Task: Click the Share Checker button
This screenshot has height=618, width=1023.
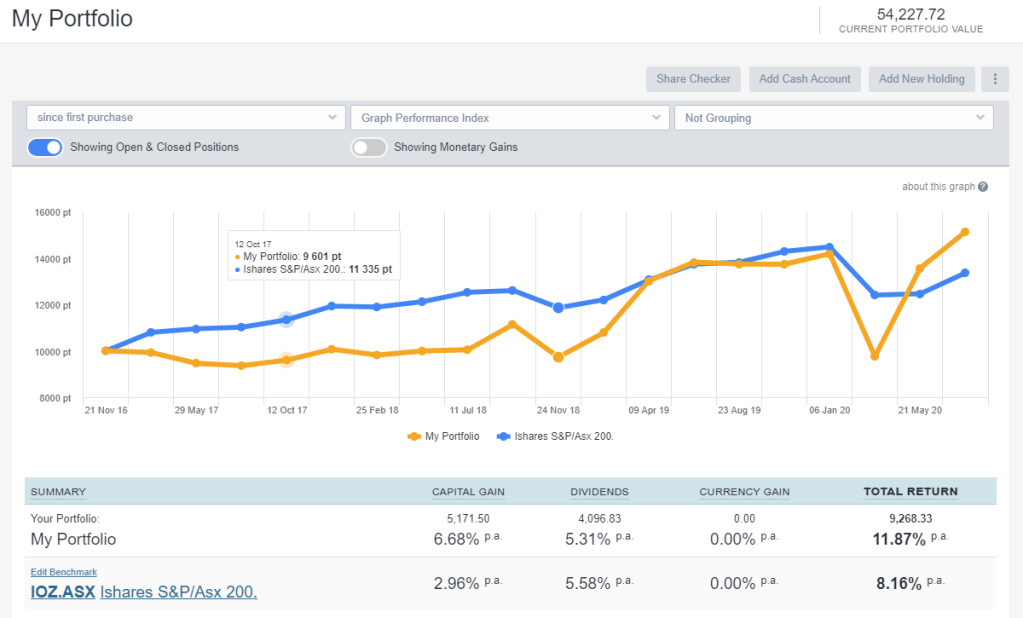Action: pyautogui.click(x=693, y=79)
